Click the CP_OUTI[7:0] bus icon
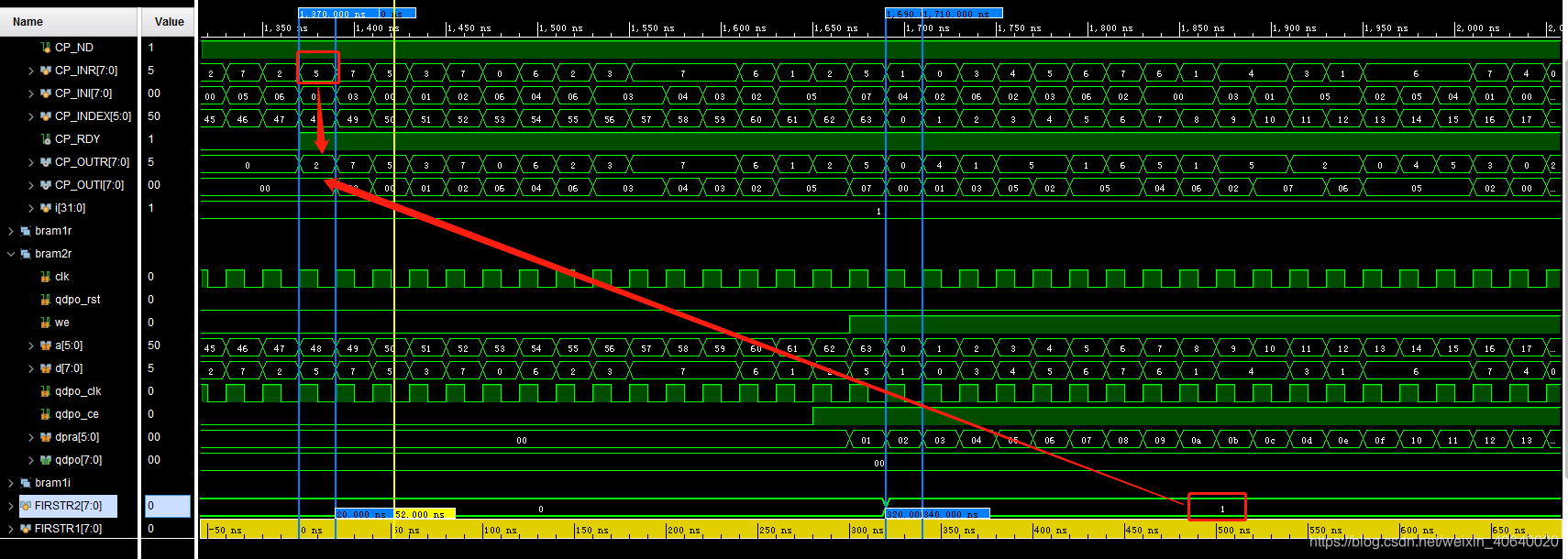This screenshot has width=1568, height=559. tap(46, 185)
